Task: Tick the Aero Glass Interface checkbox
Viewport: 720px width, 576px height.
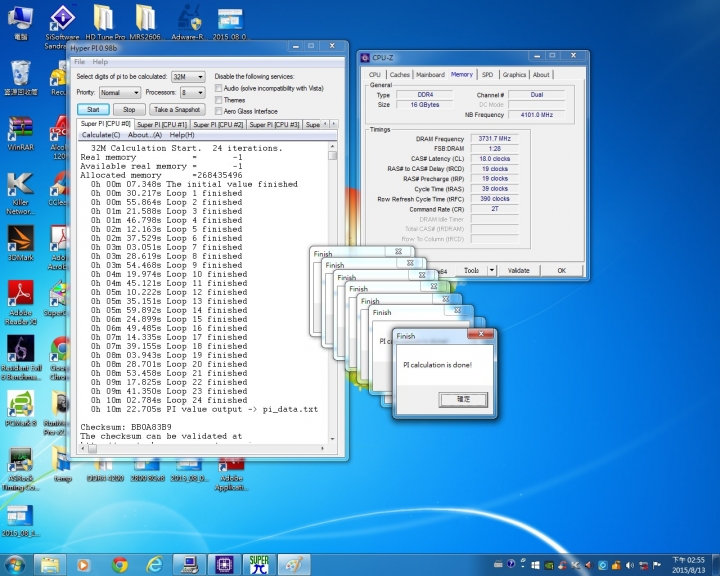Action: 219,111
